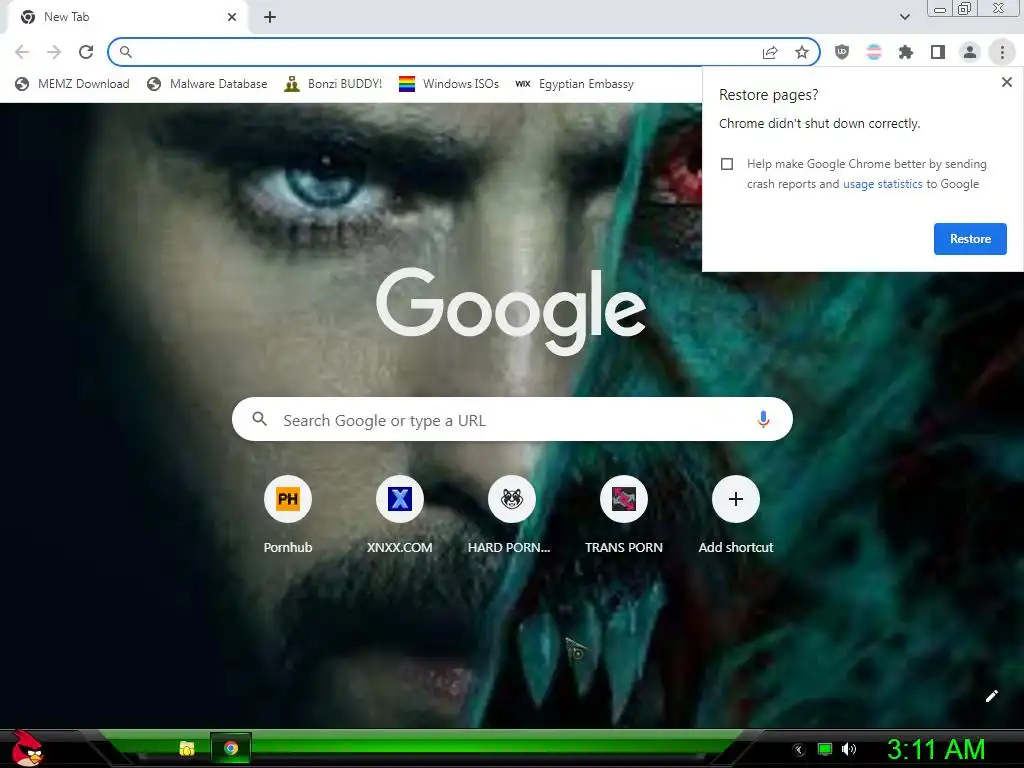The image size is (1024, 768).
Task: Open the striped flag extension icon
Action: pyautogui.click(x=874, y=52)
